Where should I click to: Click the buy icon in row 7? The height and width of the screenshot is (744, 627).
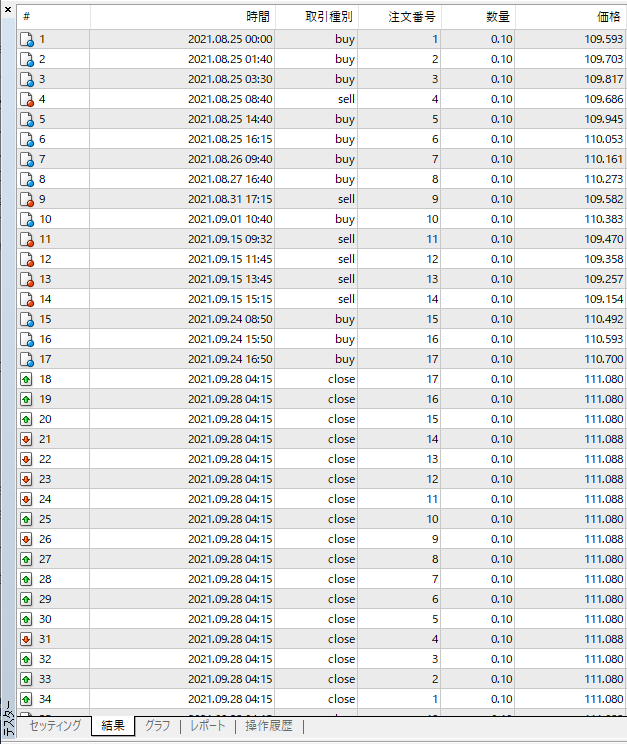pyautogui.click(x=27, y=159)
